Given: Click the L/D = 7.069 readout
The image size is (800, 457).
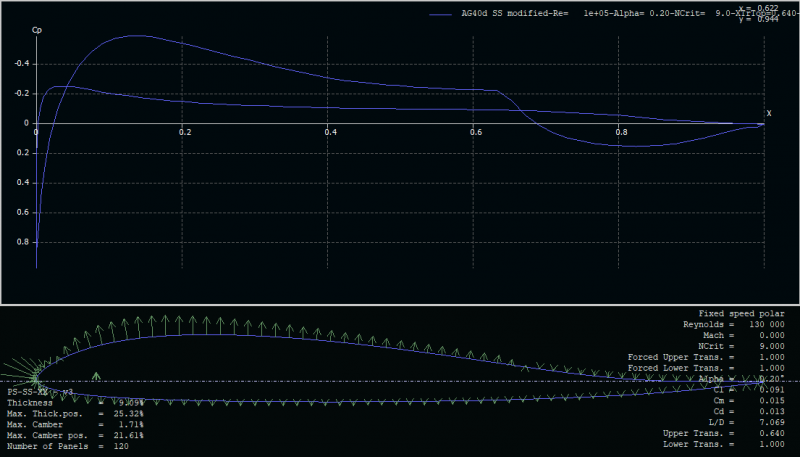Looking at the screenshot, I should pos(741,423).
